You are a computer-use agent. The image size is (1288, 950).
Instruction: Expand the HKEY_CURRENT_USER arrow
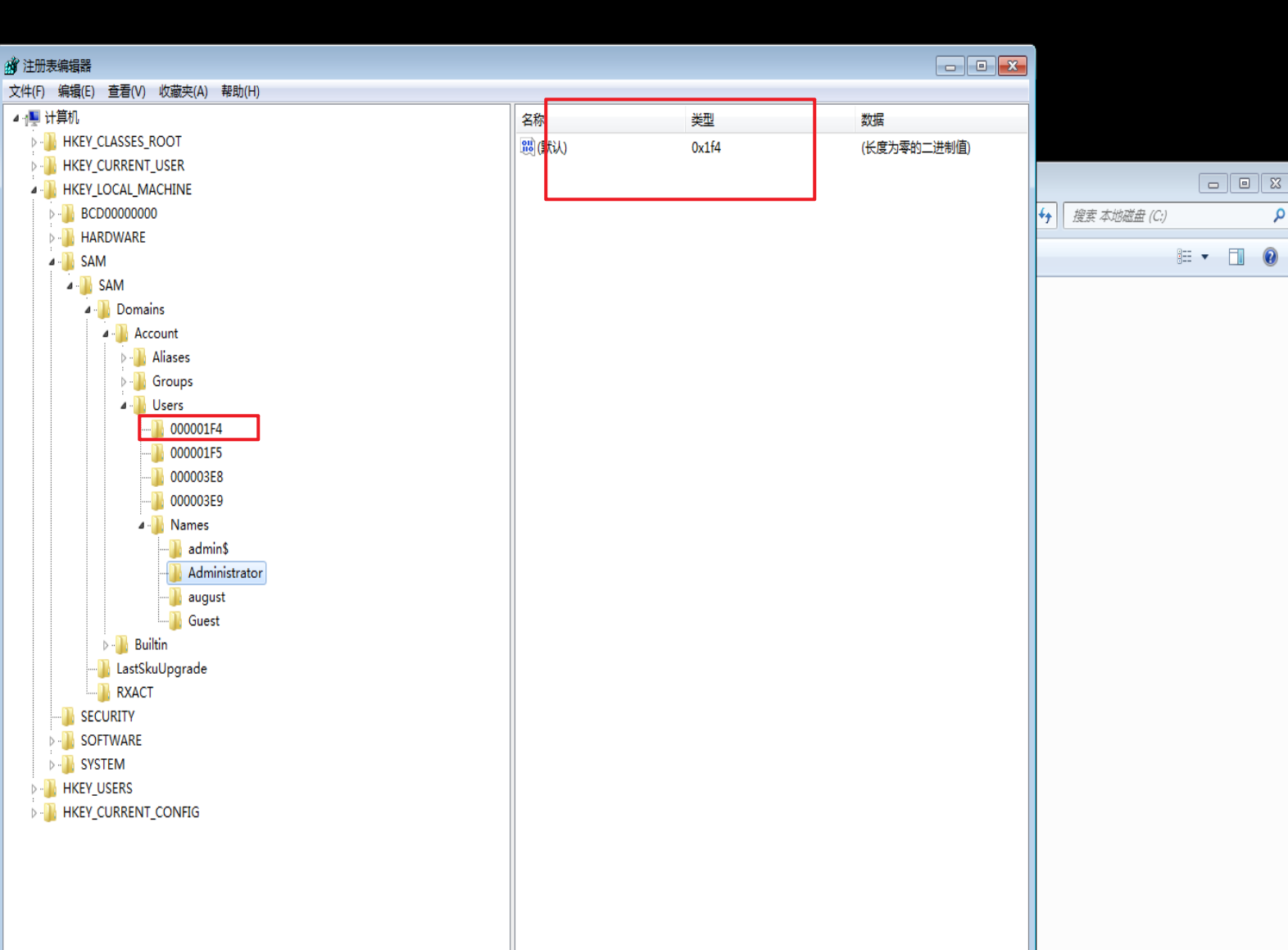tap(34, 166)
